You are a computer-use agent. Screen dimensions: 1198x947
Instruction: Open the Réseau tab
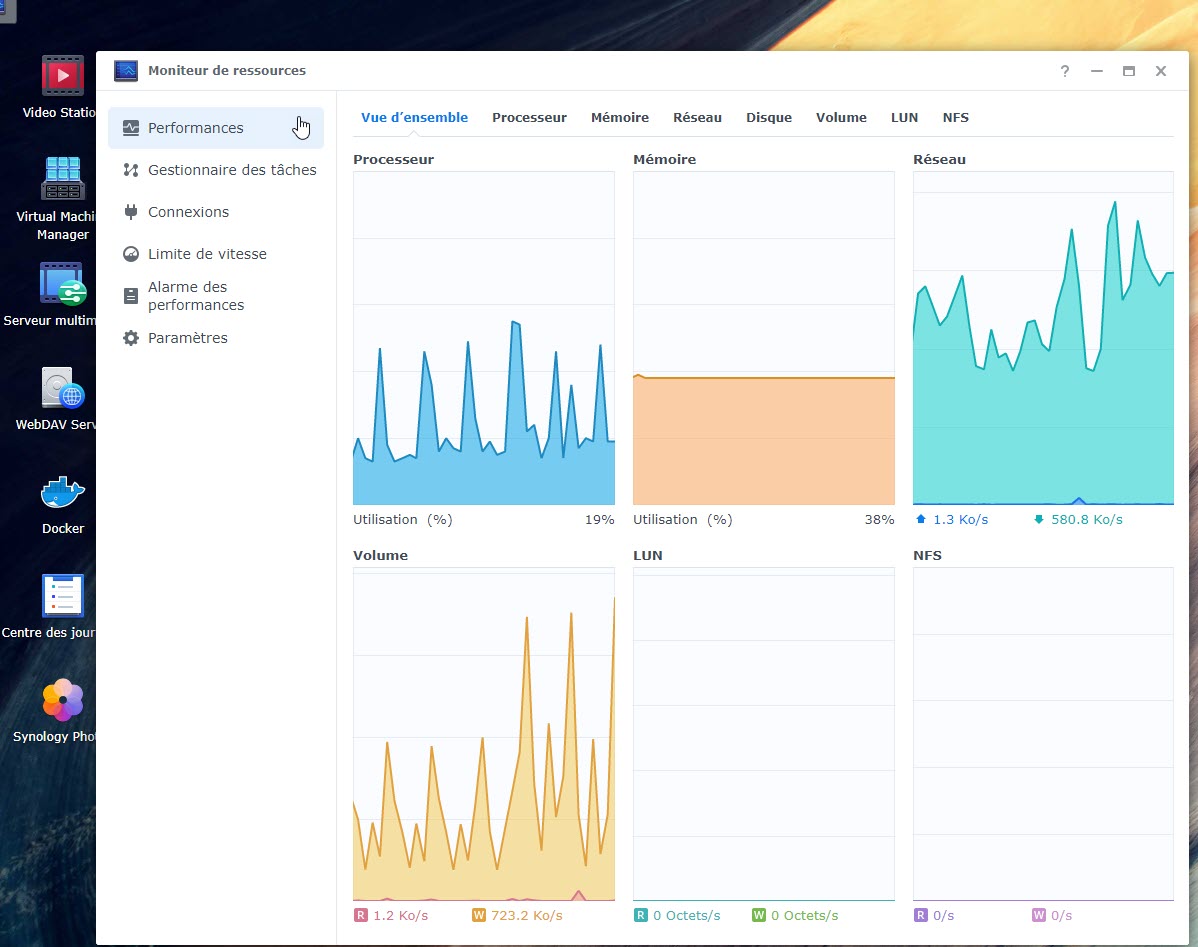point(697,118)
